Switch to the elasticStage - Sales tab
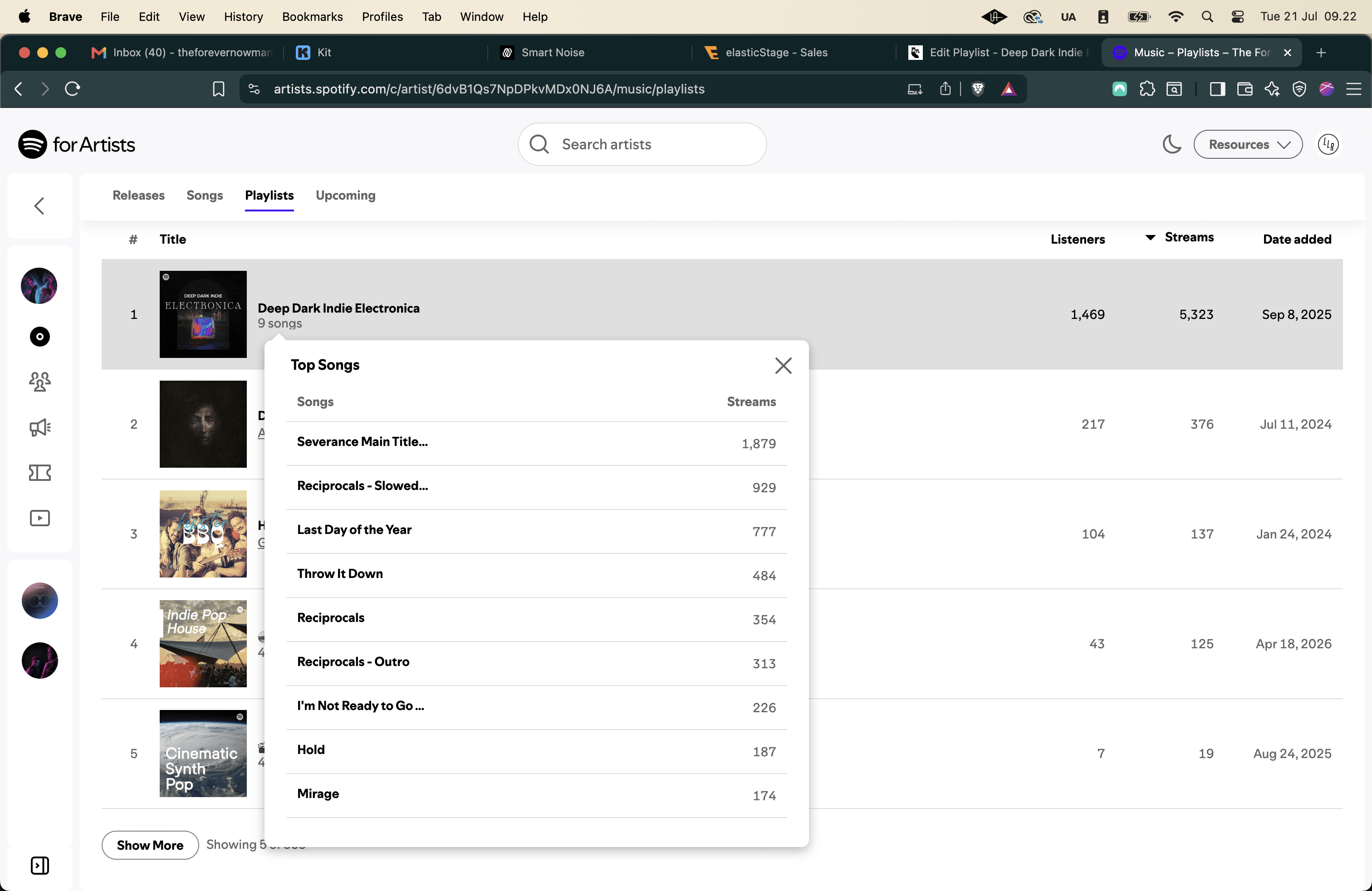The width and height of the screenshot is (1372, 891). point(793,53)
